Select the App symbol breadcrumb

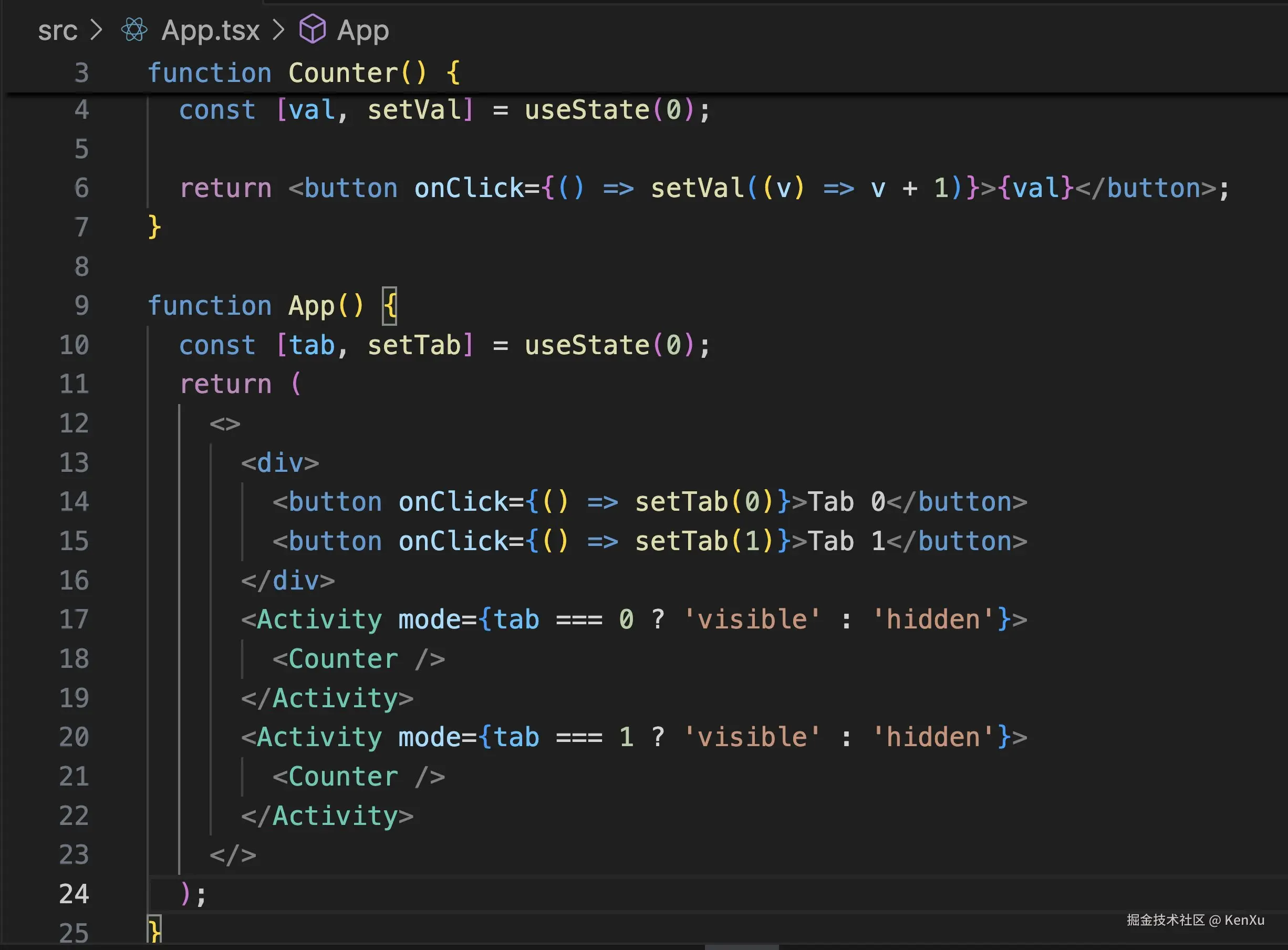(x=362, y=30)
